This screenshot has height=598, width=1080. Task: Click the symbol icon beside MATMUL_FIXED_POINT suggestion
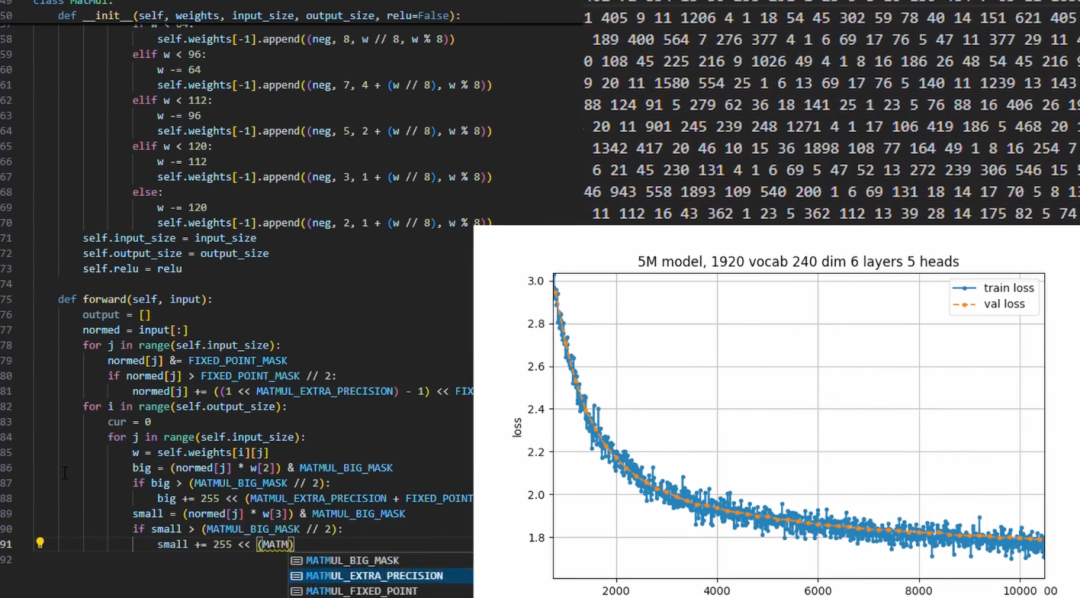[x=296, y=591]
